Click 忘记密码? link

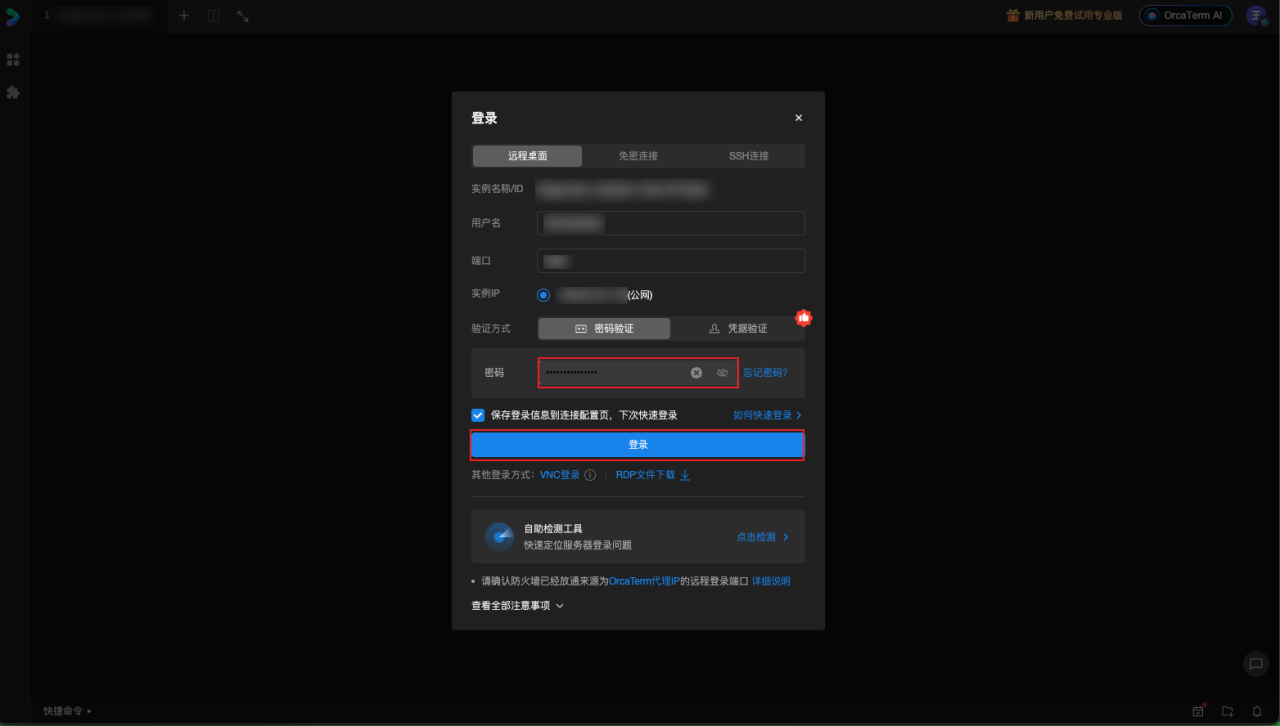tap(765, 373)
